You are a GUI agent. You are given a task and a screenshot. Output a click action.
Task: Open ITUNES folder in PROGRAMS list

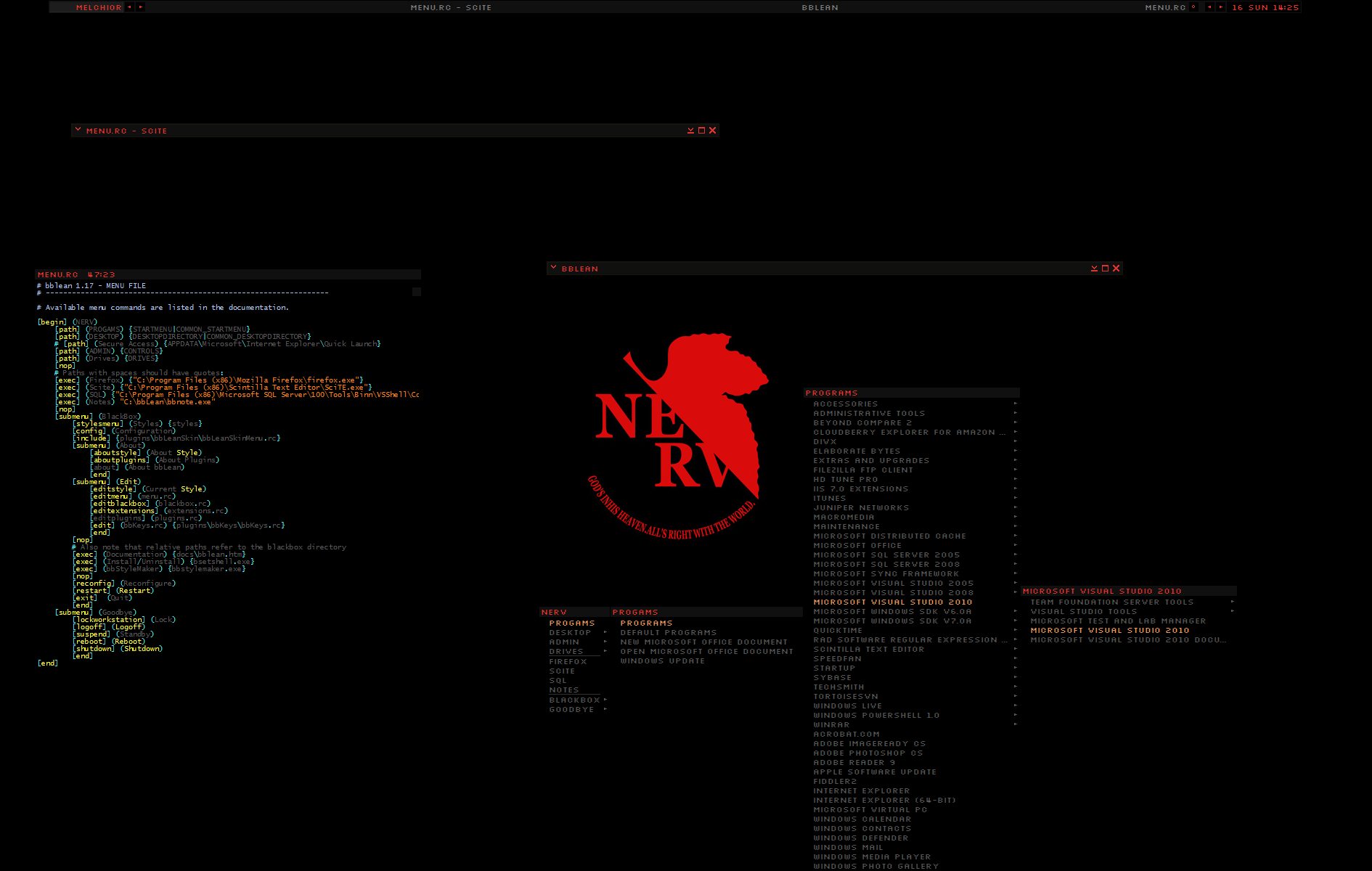(830, 498)
